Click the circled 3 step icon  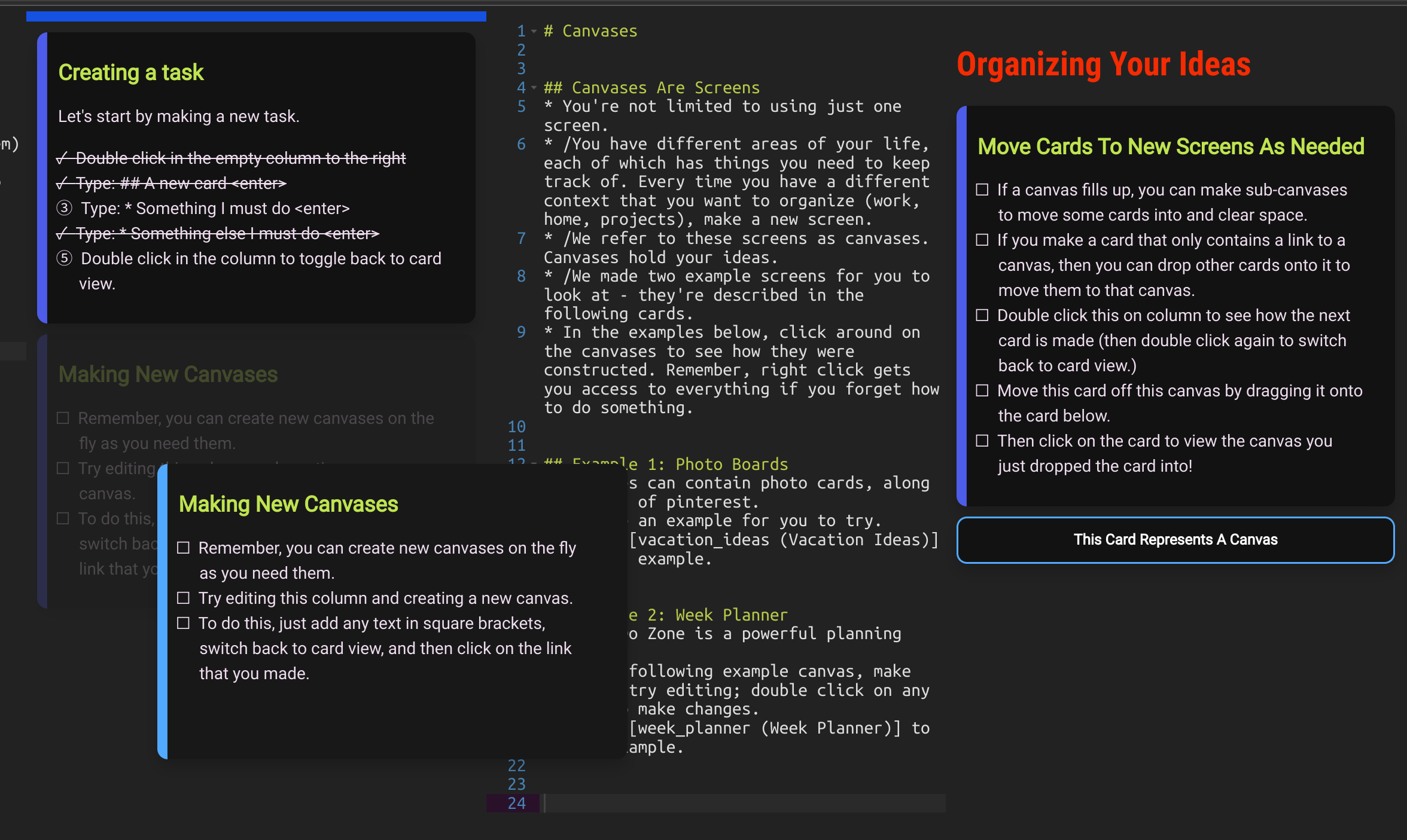point(64,208)
